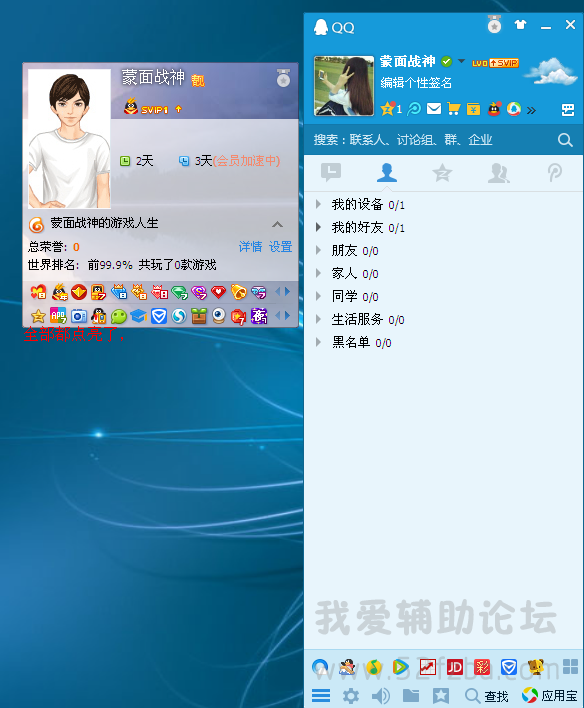Open stock chart icon in app bar
This screenshot has width=584, height=708.
[x=428, y=667]
